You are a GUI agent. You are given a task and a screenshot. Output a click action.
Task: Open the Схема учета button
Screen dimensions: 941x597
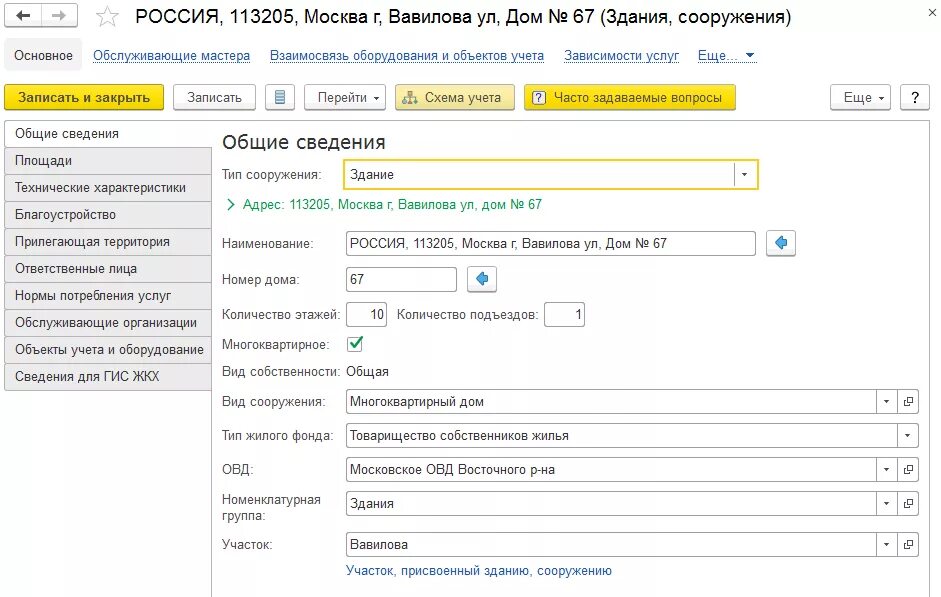[x=455, y=97]
